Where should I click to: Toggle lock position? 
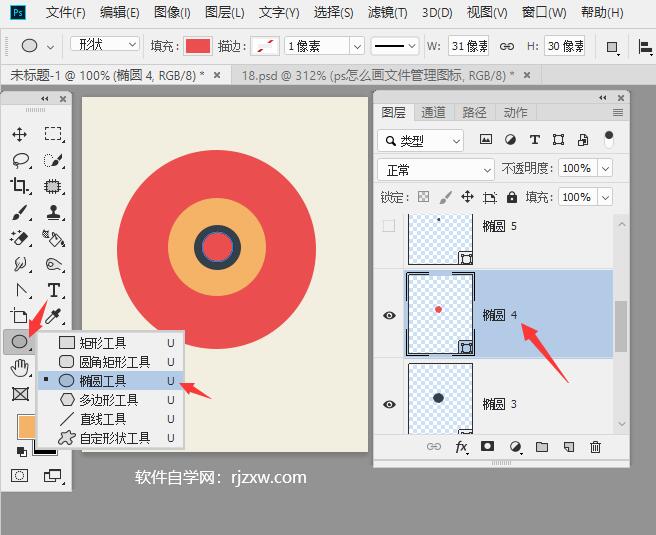467,197
